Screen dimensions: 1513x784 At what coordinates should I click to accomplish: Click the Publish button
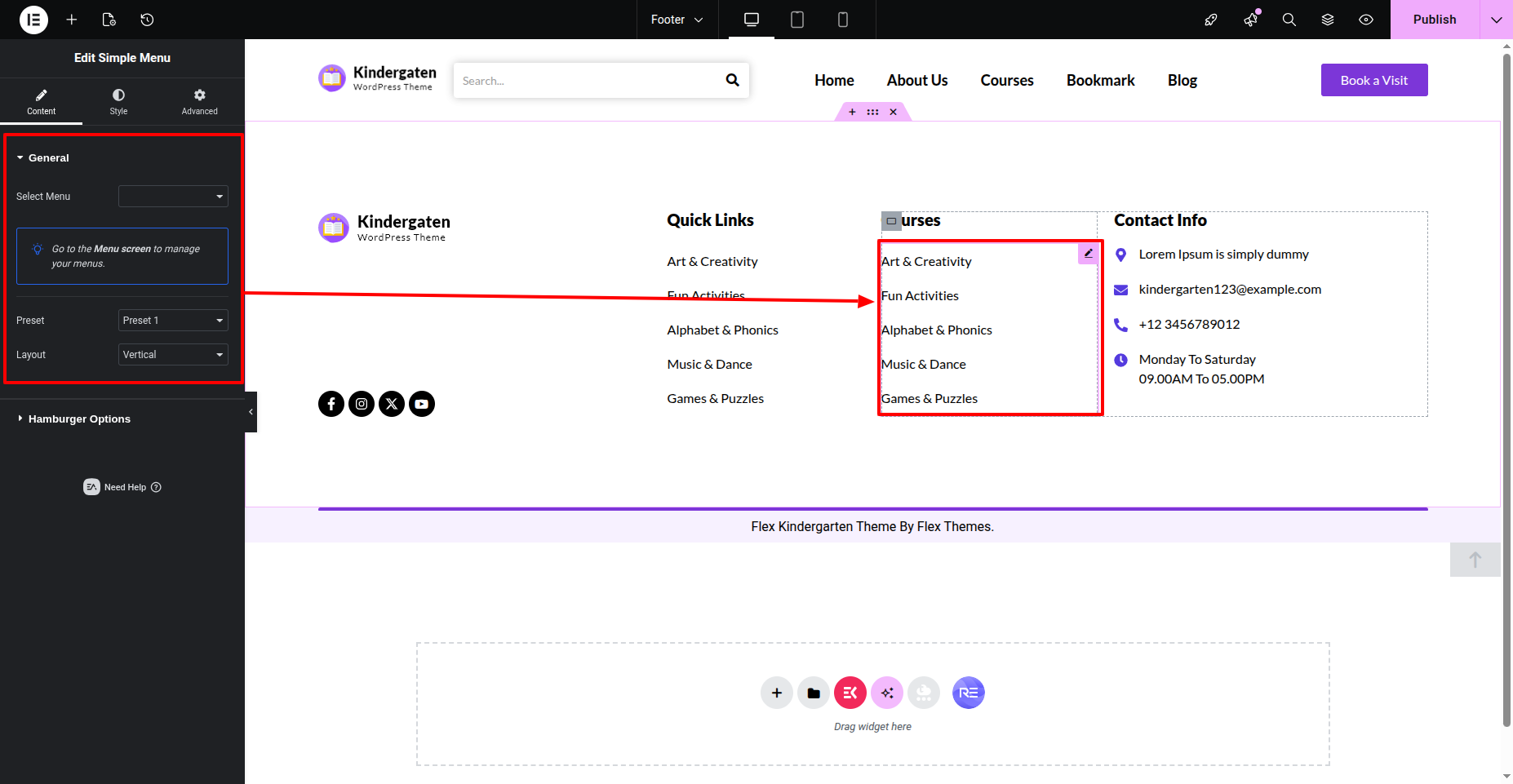coord(1434,20)
